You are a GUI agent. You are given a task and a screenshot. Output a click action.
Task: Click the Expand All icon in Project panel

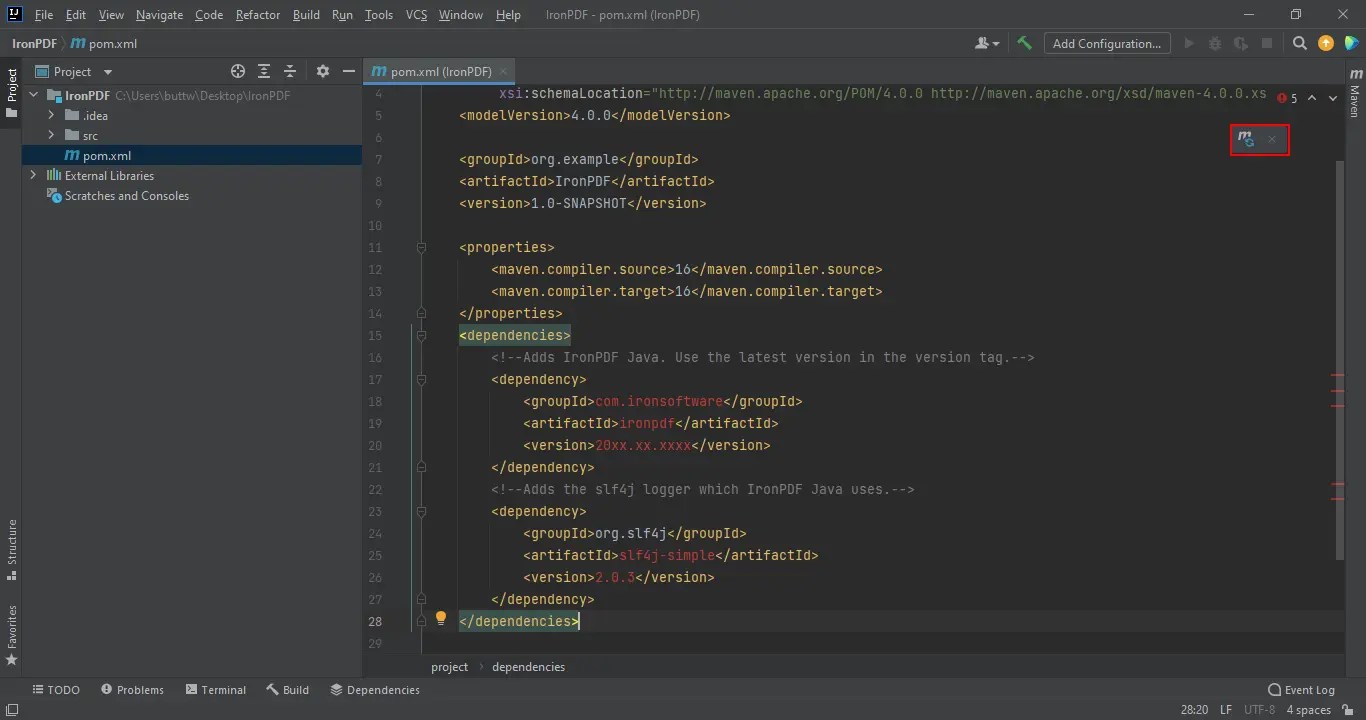[x=264, y=71]
